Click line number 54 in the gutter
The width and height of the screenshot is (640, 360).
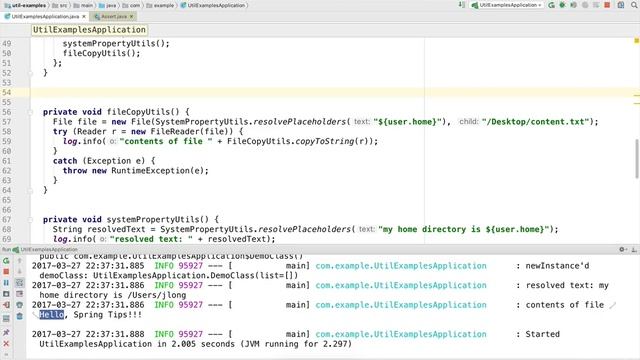pos(7,93)
